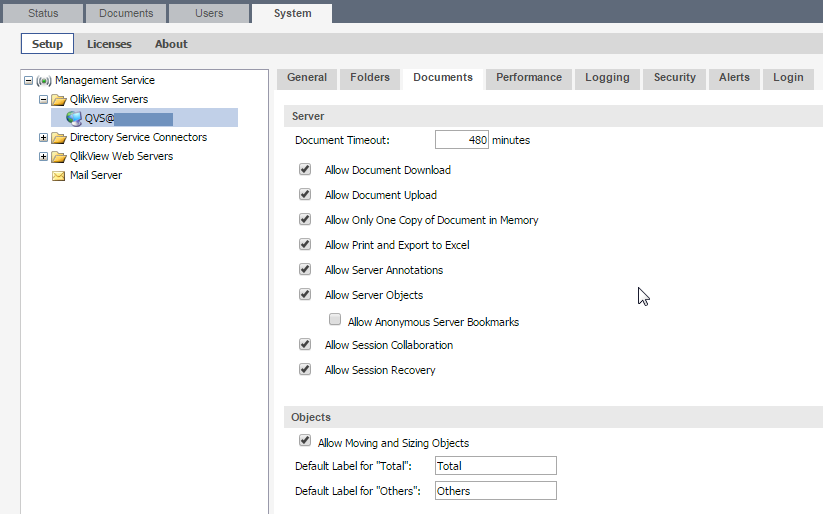The height and width of the screenshot is (514, 823).
Task: Uncheck Allow Only One Copy of Document in Memory
Action: pos(305,219)
